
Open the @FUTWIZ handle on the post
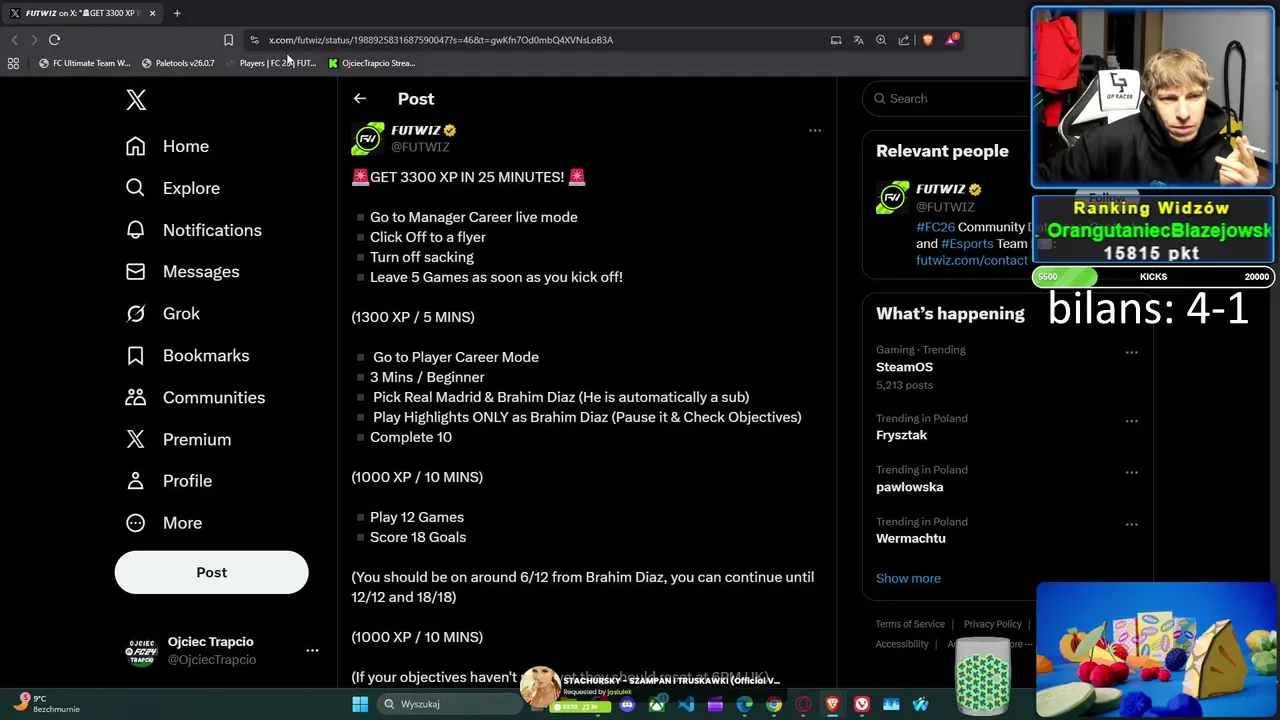(x=420, y=147)
